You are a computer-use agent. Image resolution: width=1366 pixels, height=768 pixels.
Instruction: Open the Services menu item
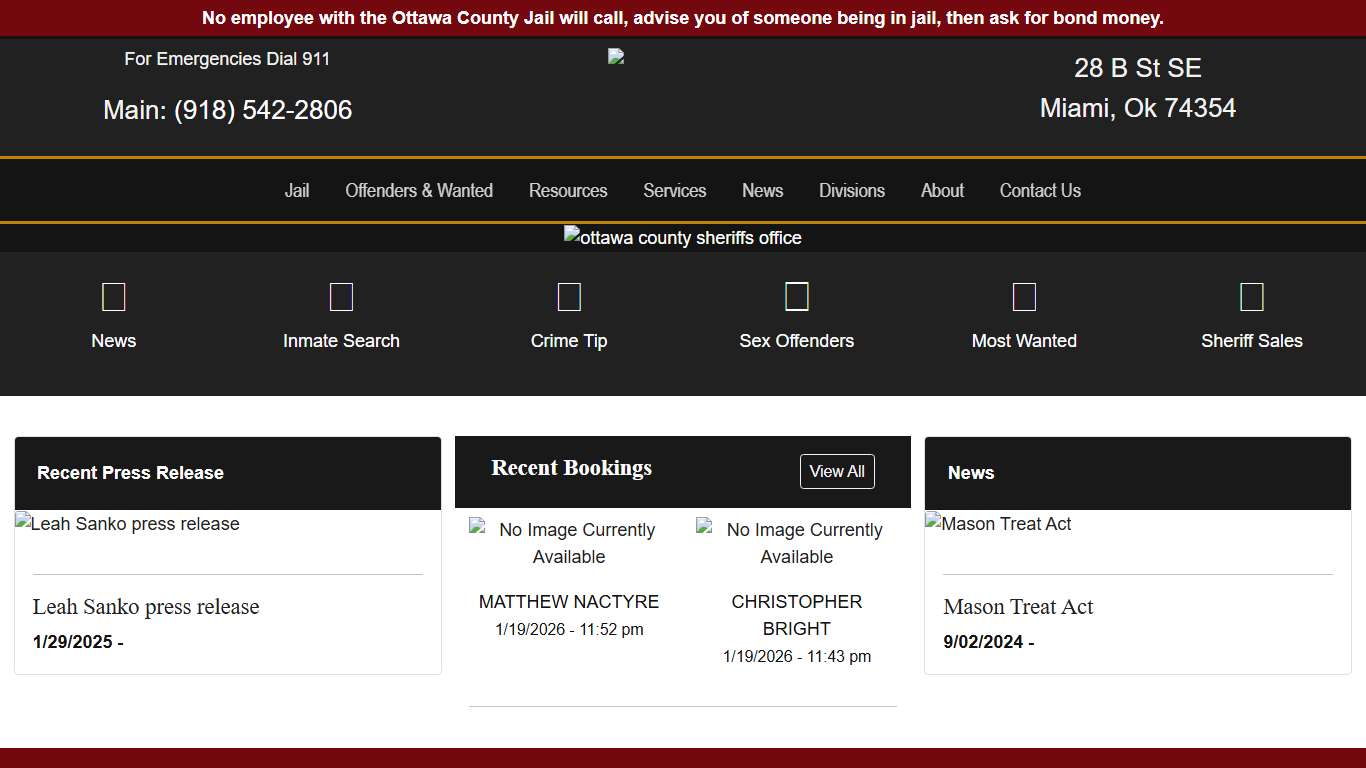point(675,190)
